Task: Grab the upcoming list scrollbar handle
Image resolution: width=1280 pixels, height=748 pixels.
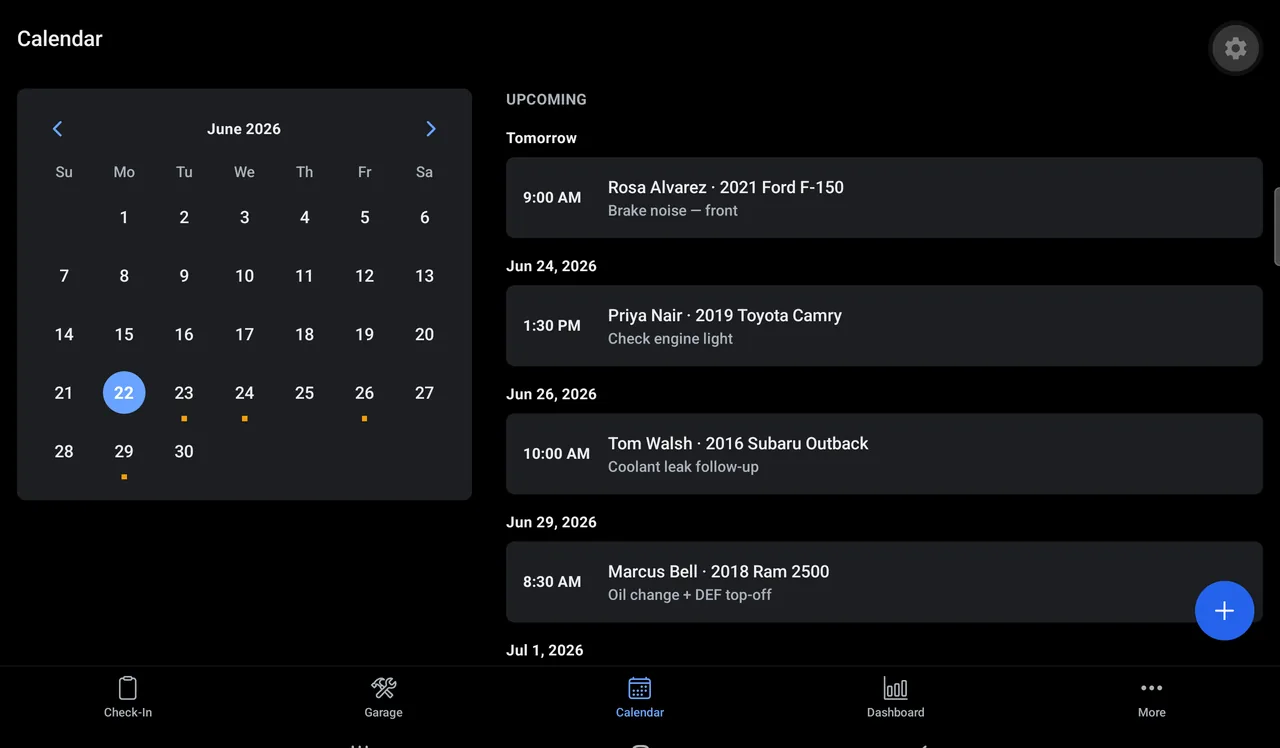Action: pos(1277,226)
